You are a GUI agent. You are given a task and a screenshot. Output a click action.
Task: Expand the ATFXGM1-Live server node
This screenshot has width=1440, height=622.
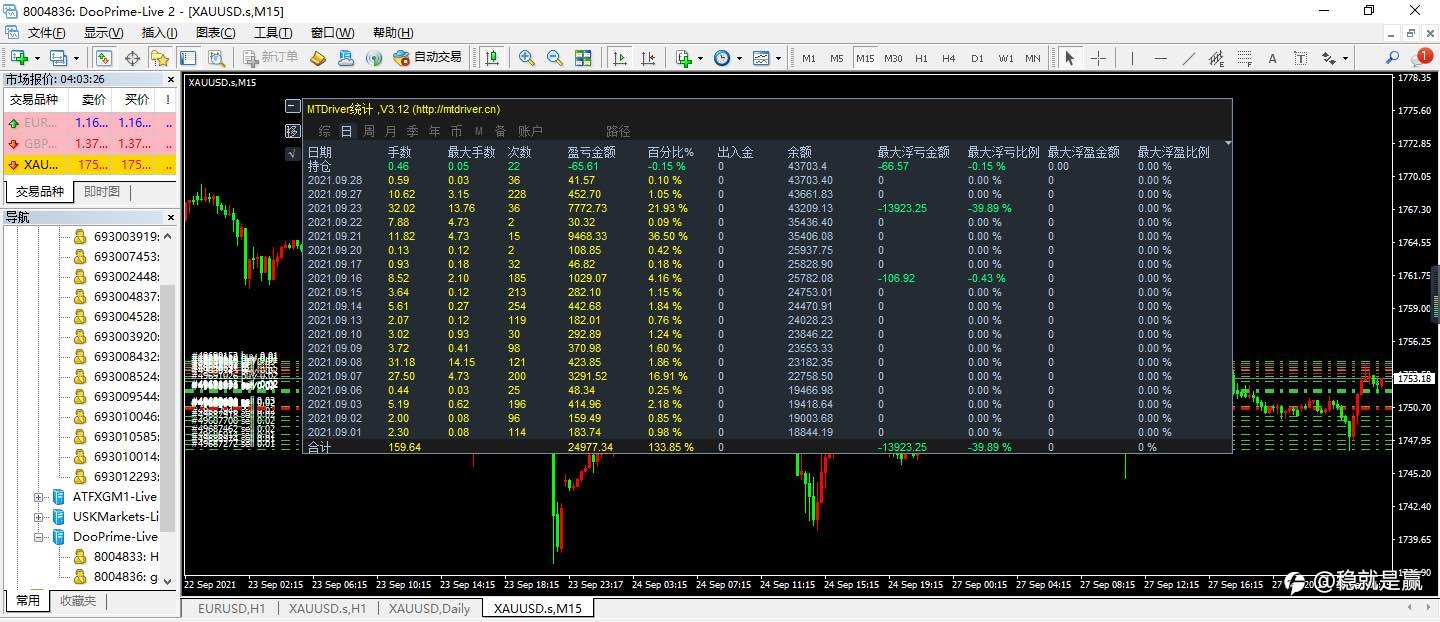[39, 497]
